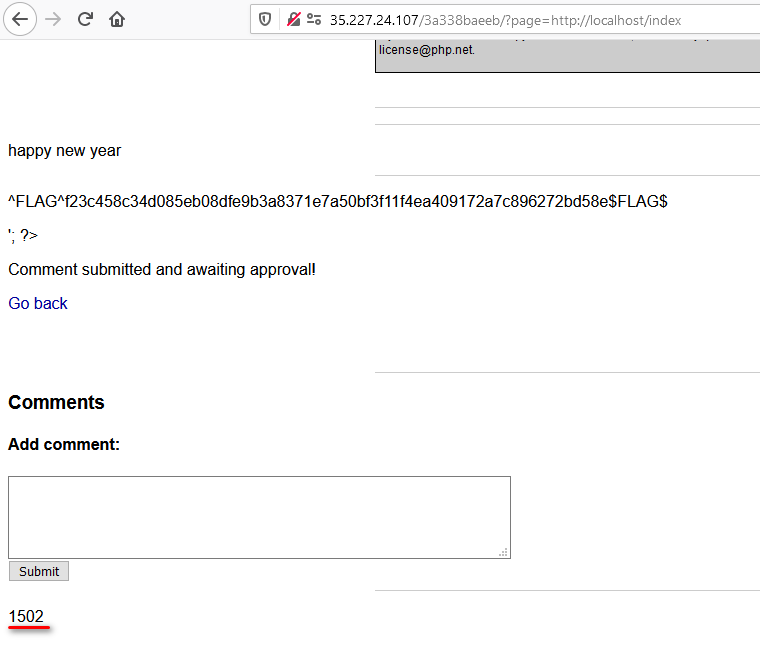Follow the "Go back" link

point(38,303)
